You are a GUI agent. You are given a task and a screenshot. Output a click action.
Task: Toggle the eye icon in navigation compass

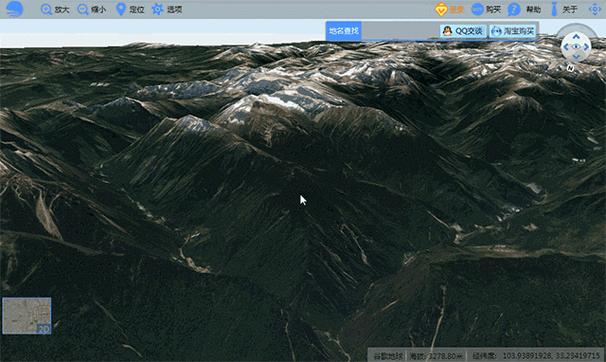point(576,47)
